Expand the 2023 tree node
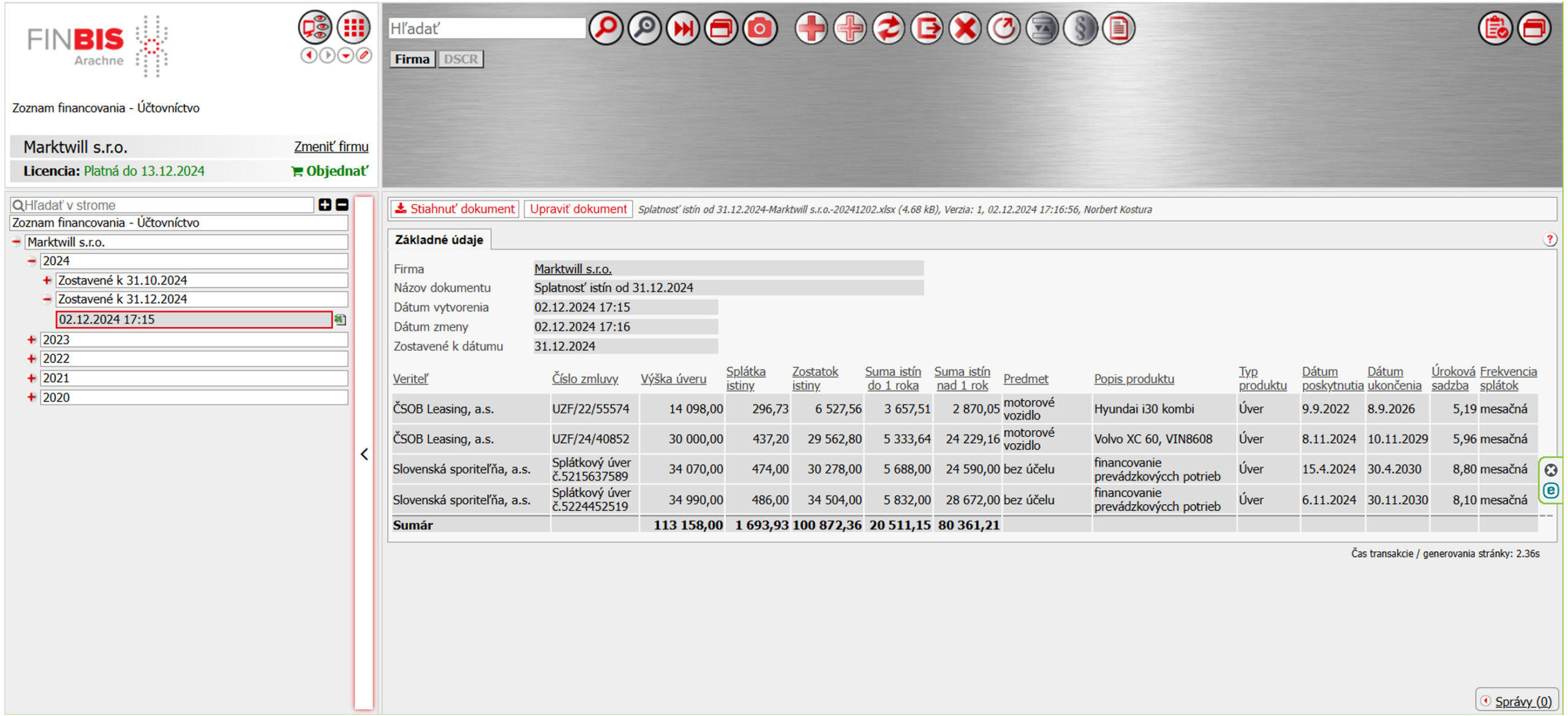 (x=32, y=340)
